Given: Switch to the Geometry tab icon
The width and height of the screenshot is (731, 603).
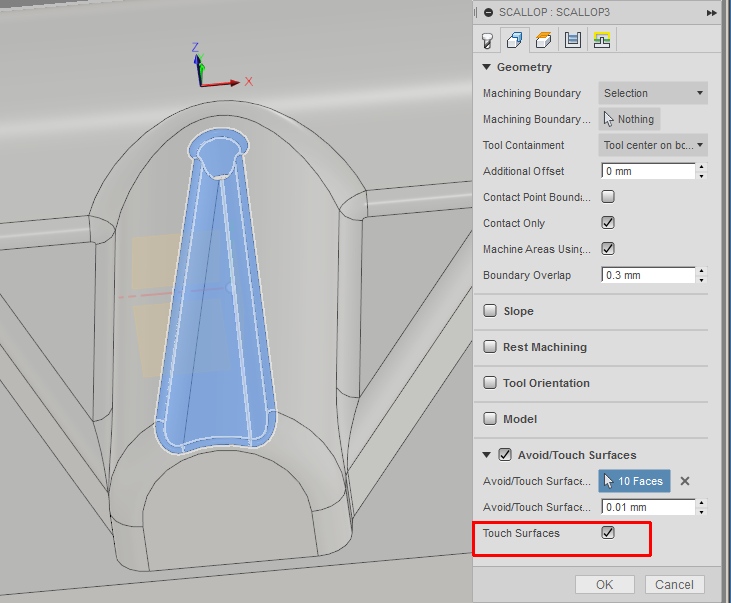Looking at the screenshot, I should pos(515,40).
